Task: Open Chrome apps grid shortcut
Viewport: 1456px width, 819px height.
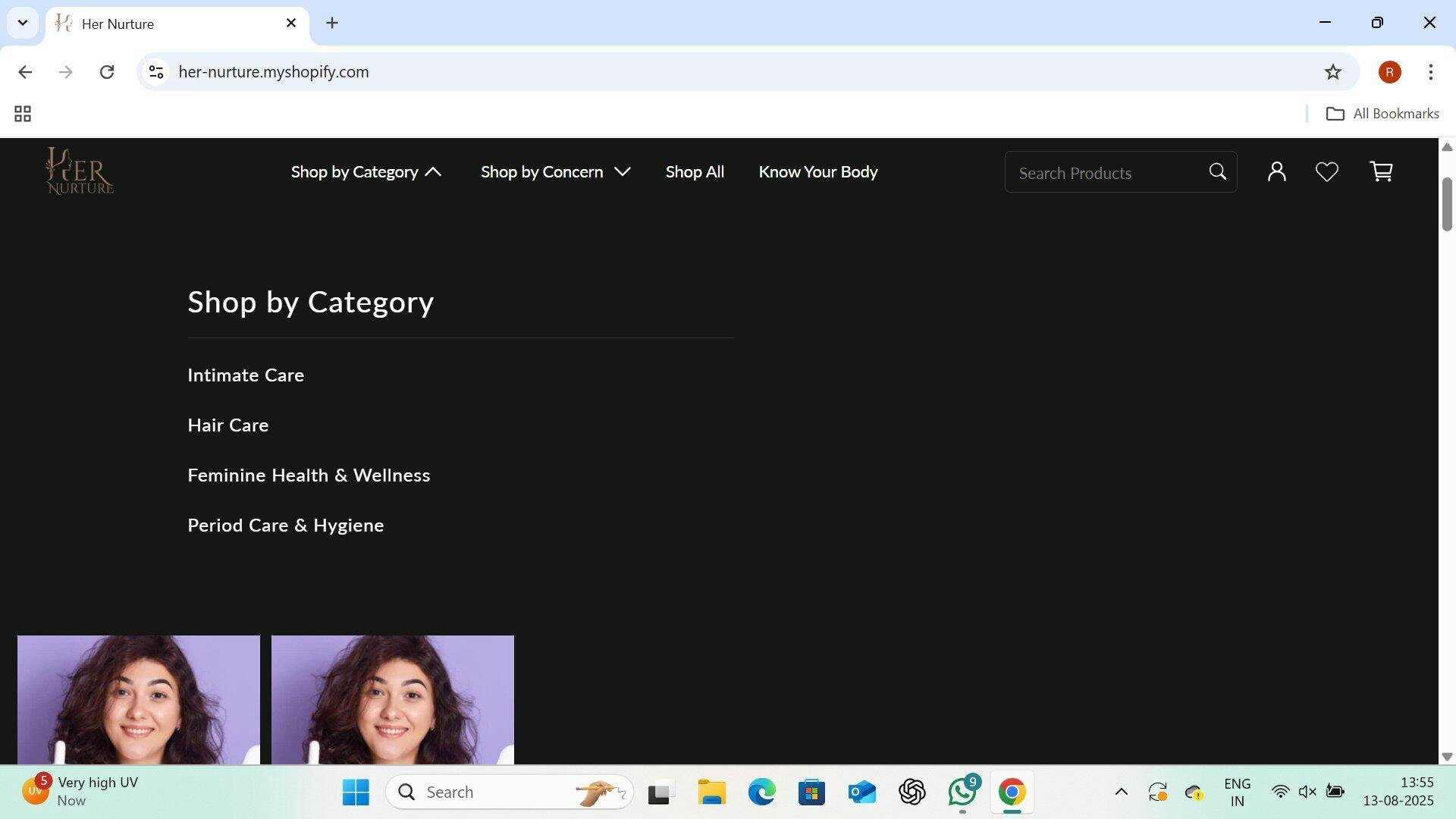Action: (23, 114)
